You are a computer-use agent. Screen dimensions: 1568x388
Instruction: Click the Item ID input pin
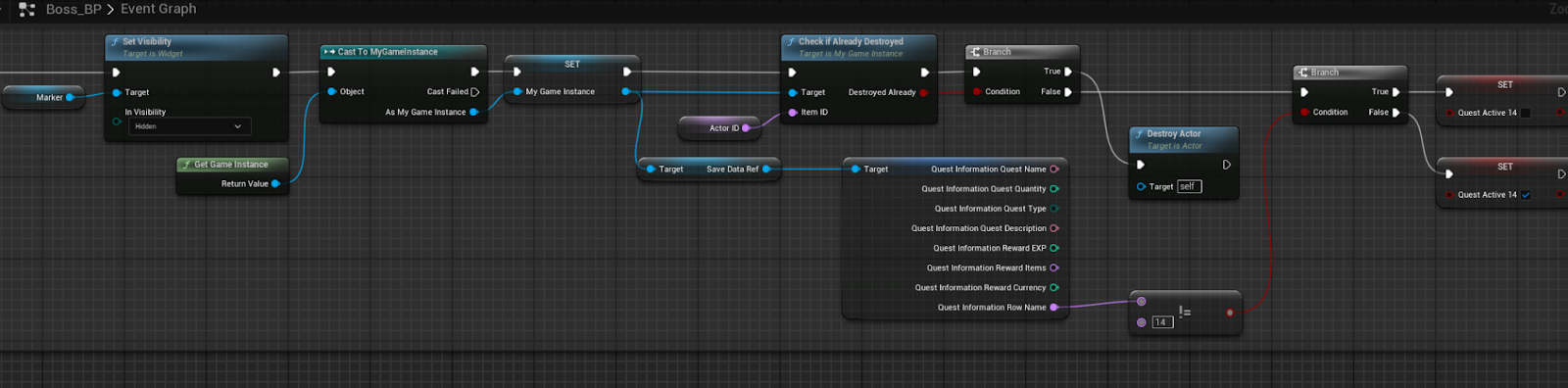[x=793, y=113]
